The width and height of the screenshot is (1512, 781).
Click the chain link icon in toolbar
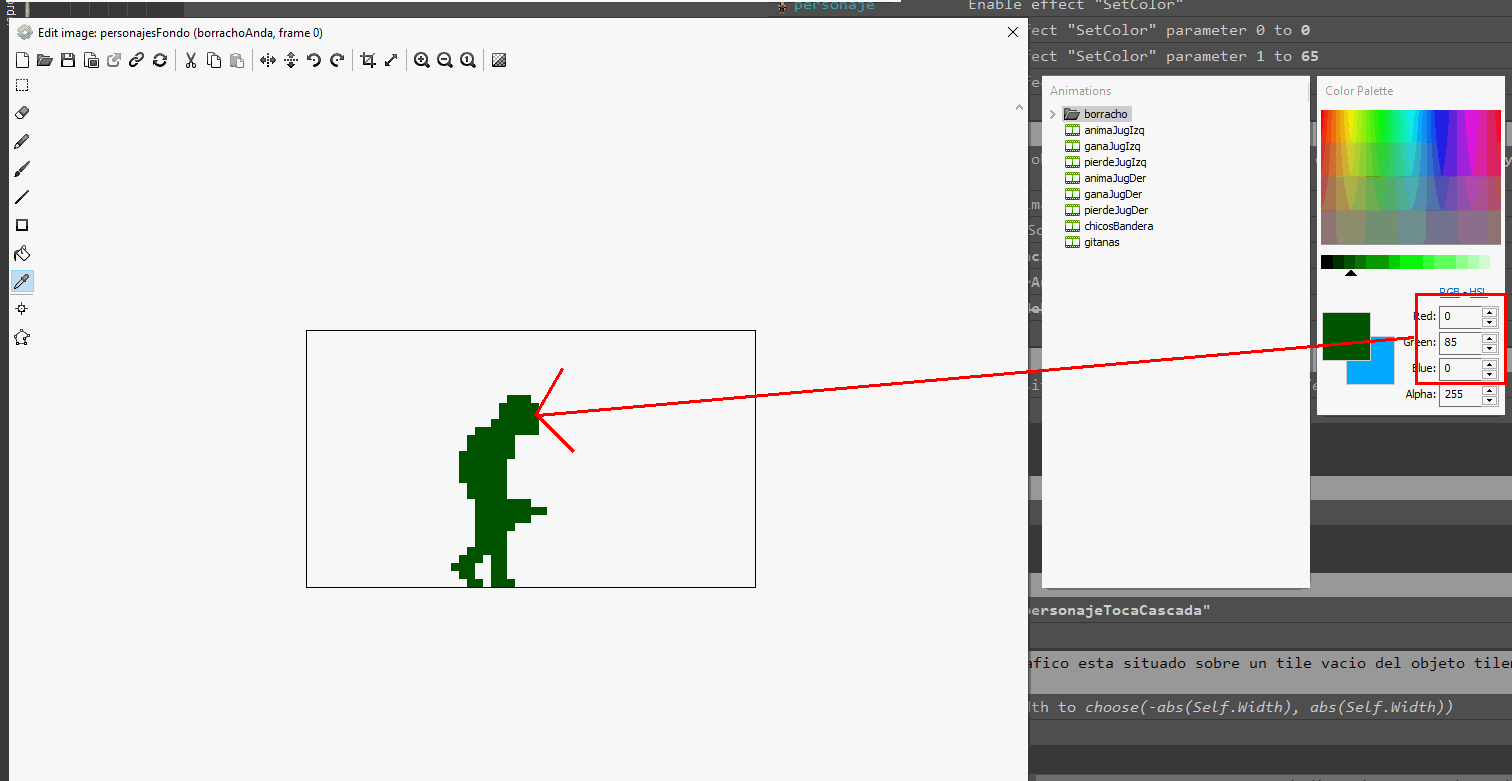137,60
